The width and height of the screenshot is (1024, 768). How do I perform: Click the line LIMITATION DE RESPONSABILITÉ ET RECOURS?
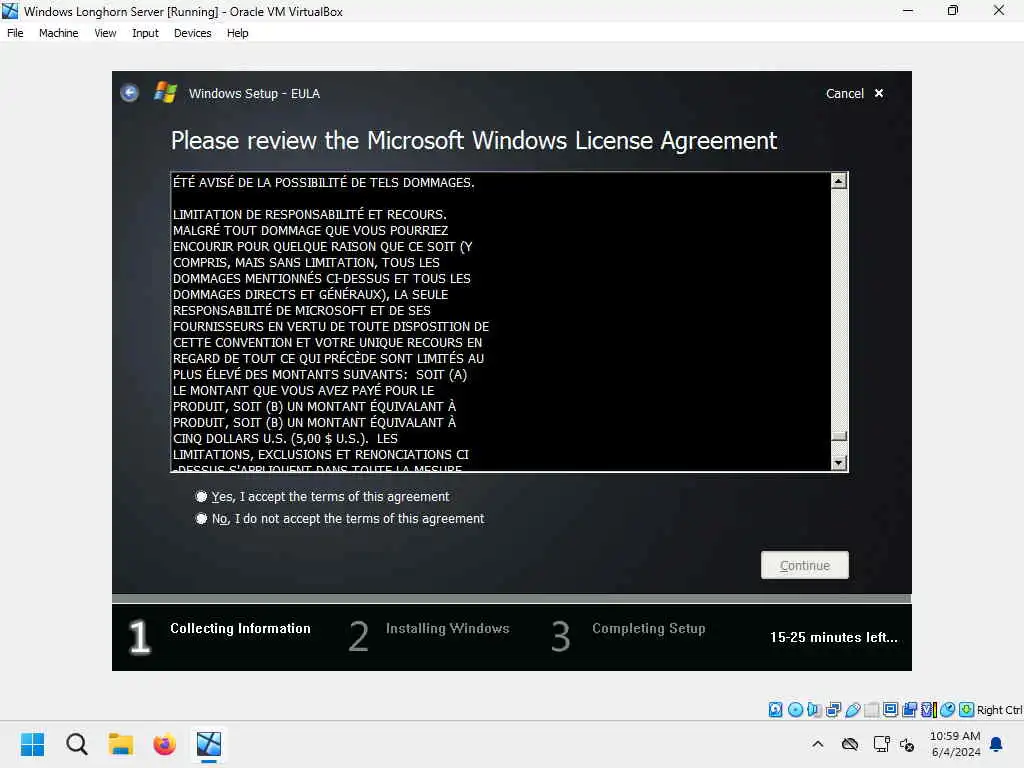[310, 214]
